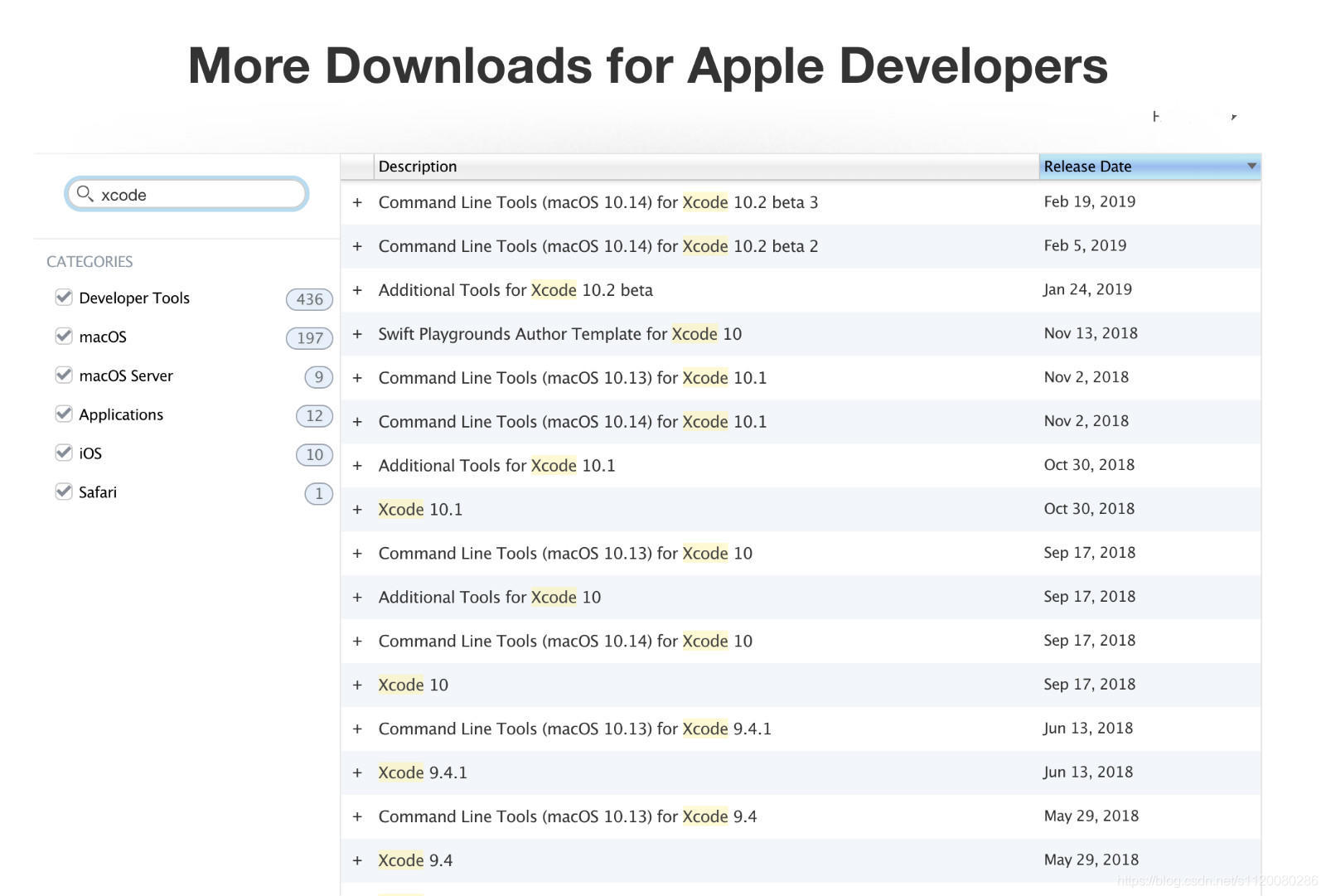The image size is (1326, 896).
Task: Click the macOS 197 count badge
Action: (309, 338)
